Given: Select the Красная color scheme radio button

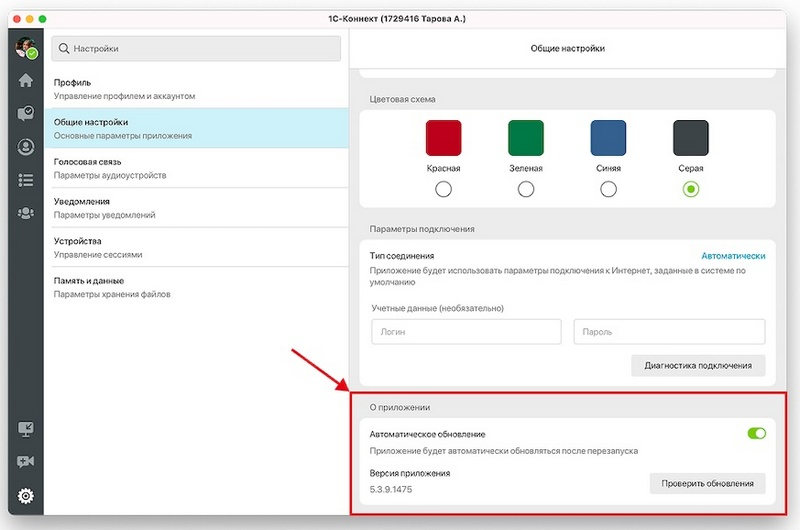Looking at the screenshot, I should pyautogui.click(x=443, y=189).
